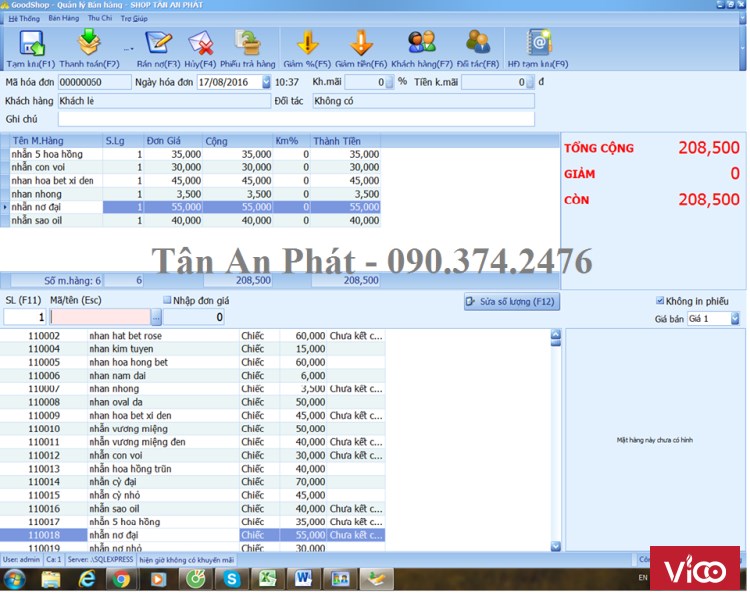Image resolution: width=750 pixels, height=600 pixels.
Task: Select the invoice row nhẫn 5 hoa hồng
Action: (x=195, y=155)
